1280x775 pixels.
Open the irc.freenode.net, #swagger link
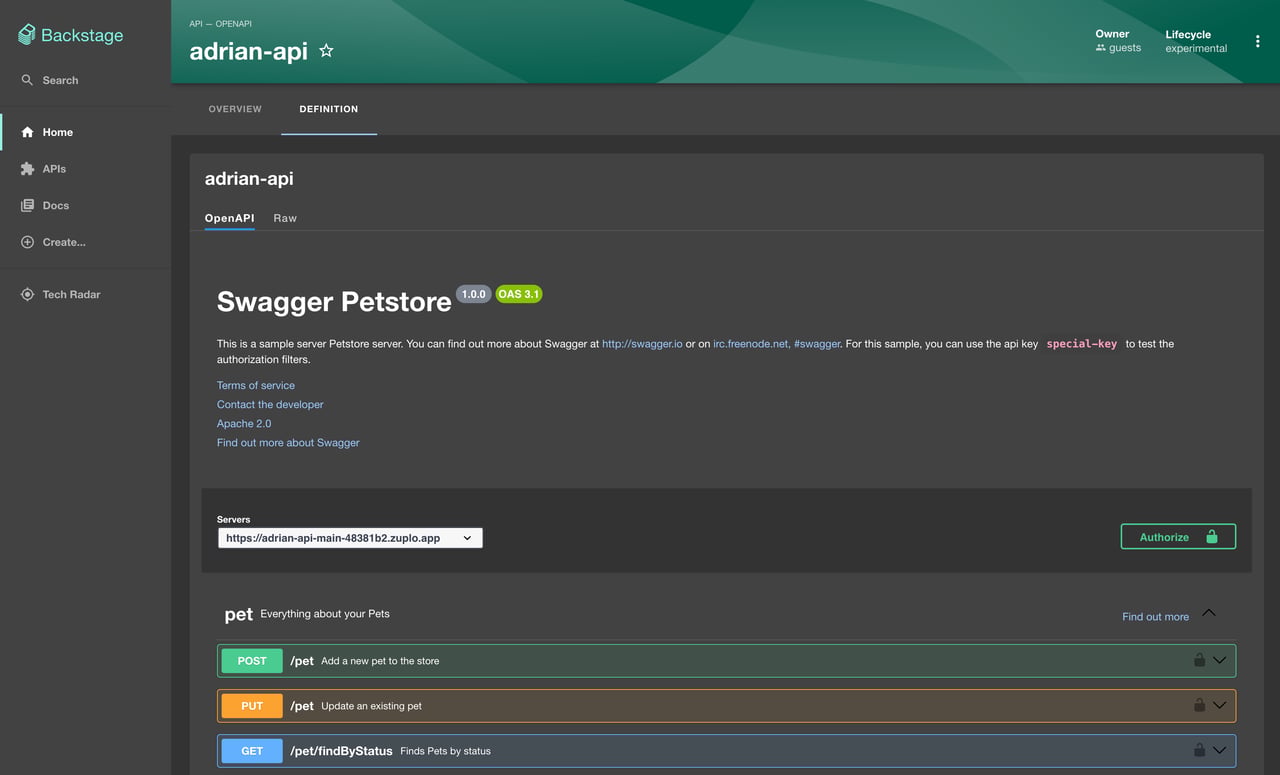click(x=777, y=344)
